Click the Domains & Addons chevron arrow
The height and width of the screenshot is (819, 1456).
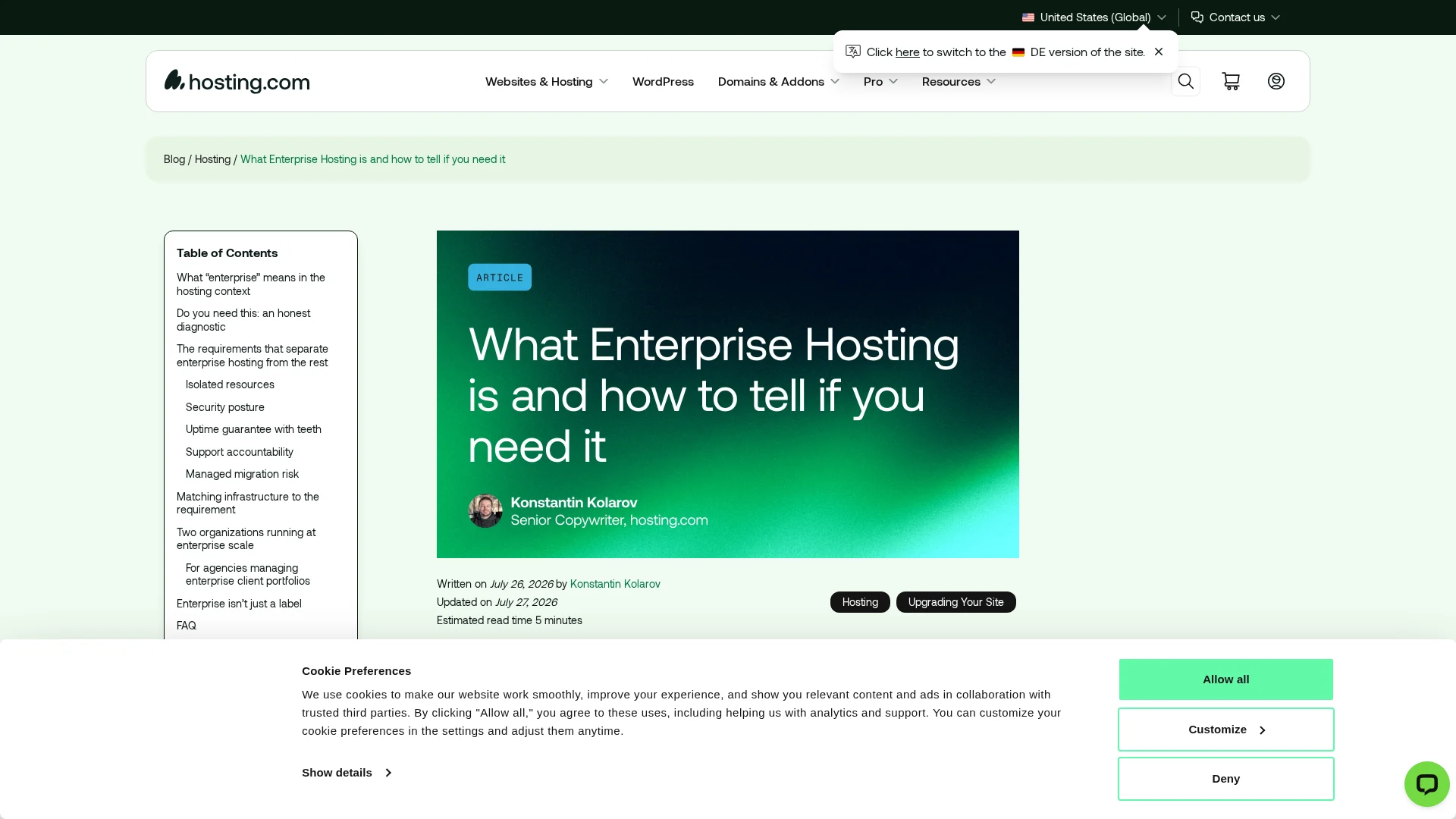click(x=835, y=82)
